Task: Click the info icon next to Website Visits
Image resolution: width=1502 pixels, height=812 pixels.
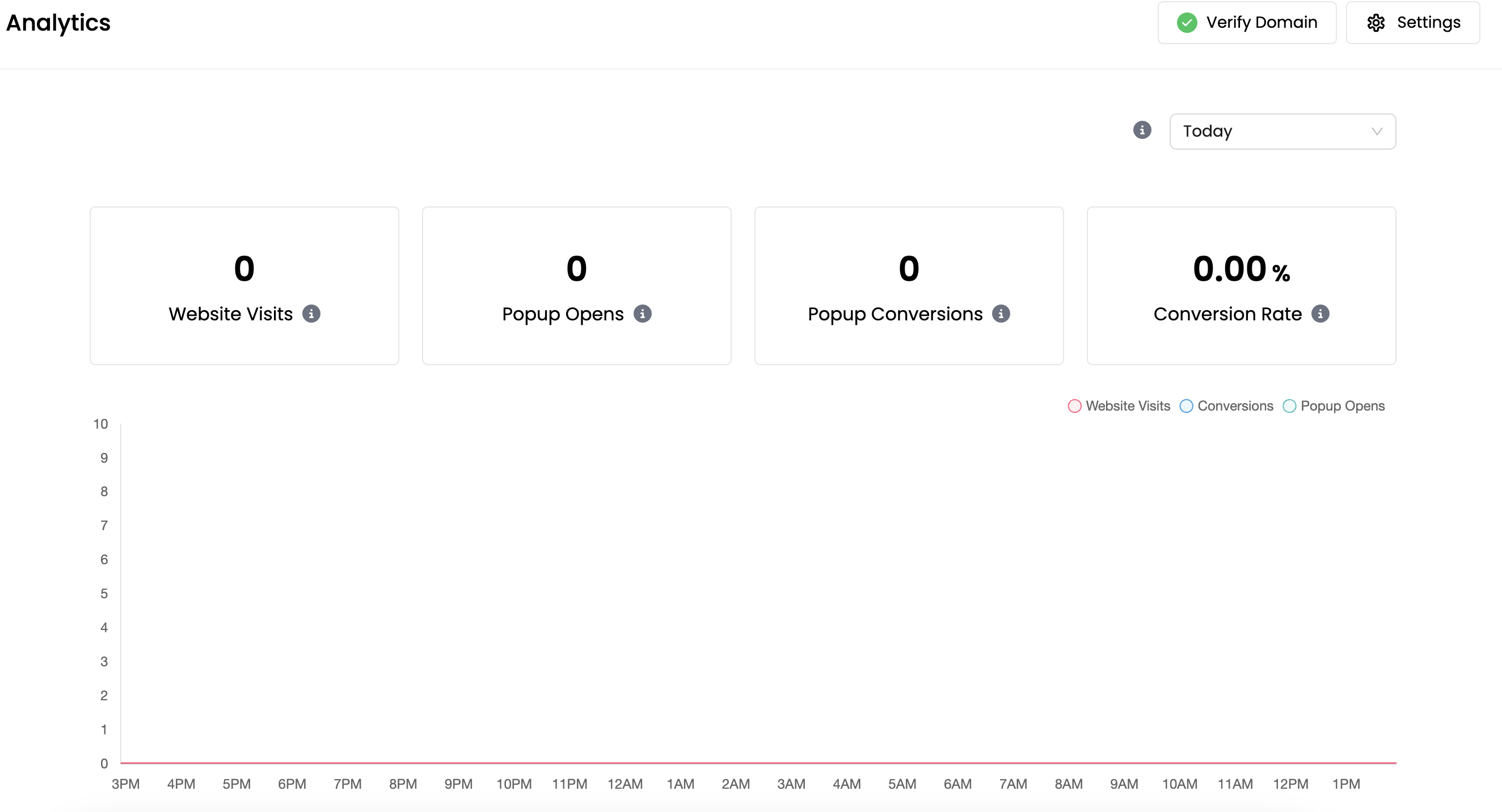Action: (x=311, y=314)
